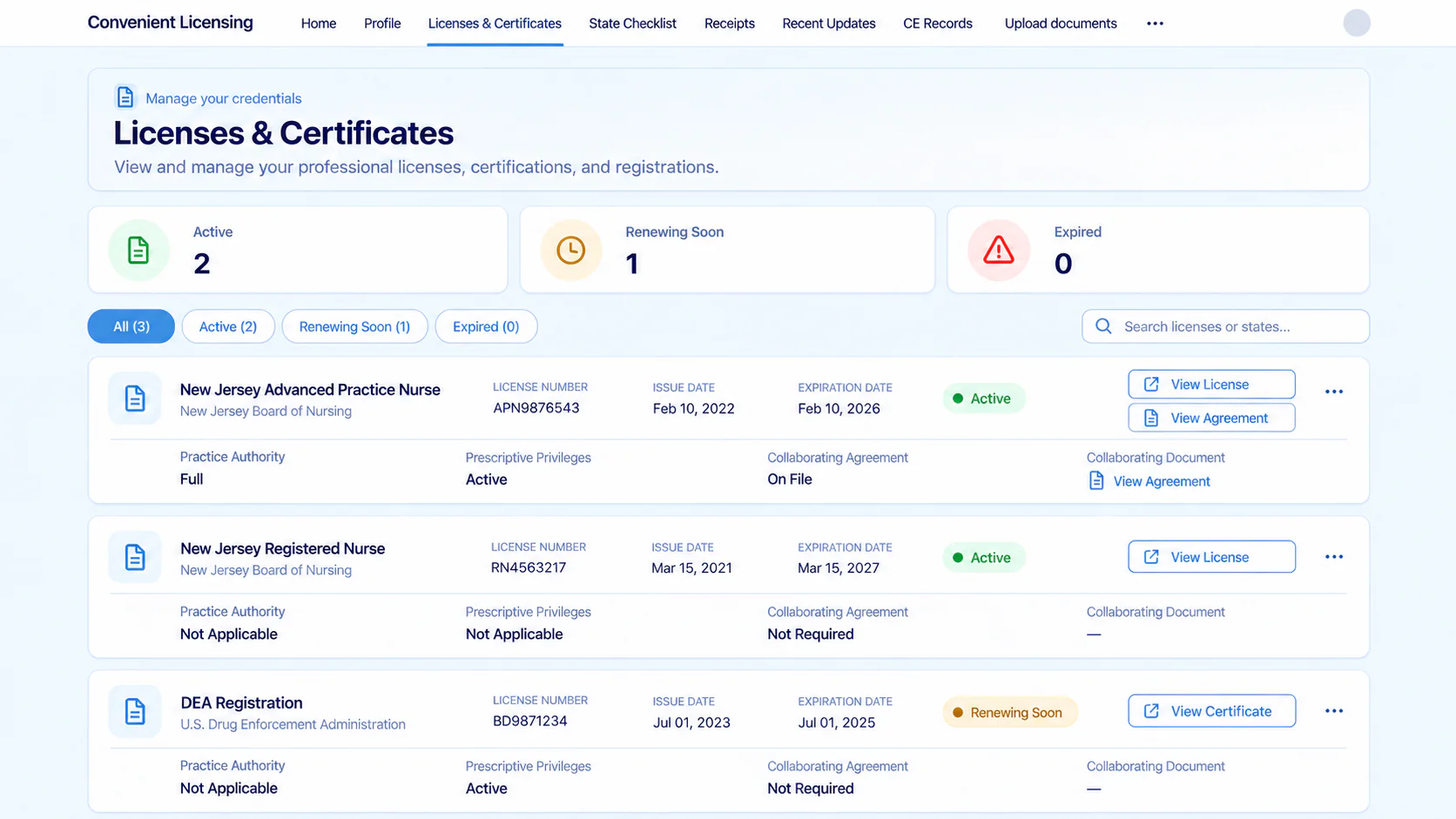The width and height of the screenshot is (1456, 819).
Task: Filter by Expired (0)
Action: [486, 326]
